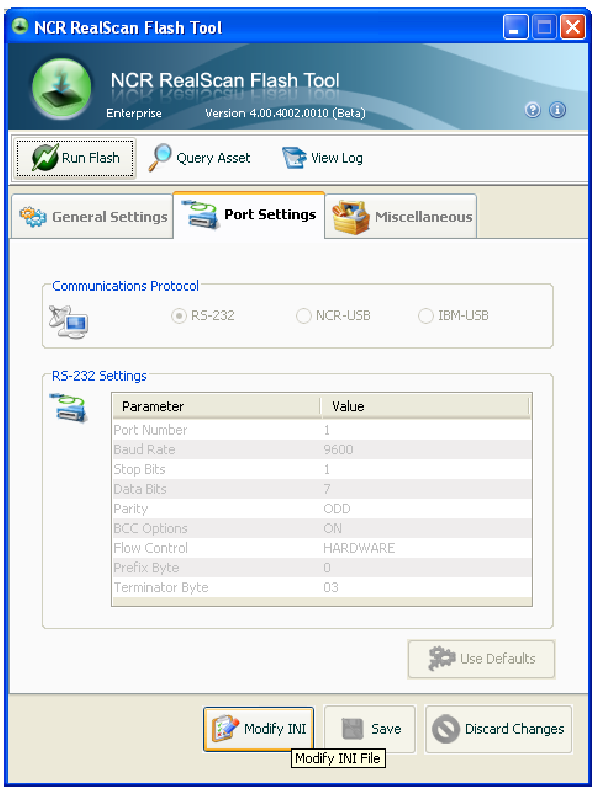The width and height of the screenshot is (597, 793).
Task: Click the Discard Changes button
Action: click(498, 729)
